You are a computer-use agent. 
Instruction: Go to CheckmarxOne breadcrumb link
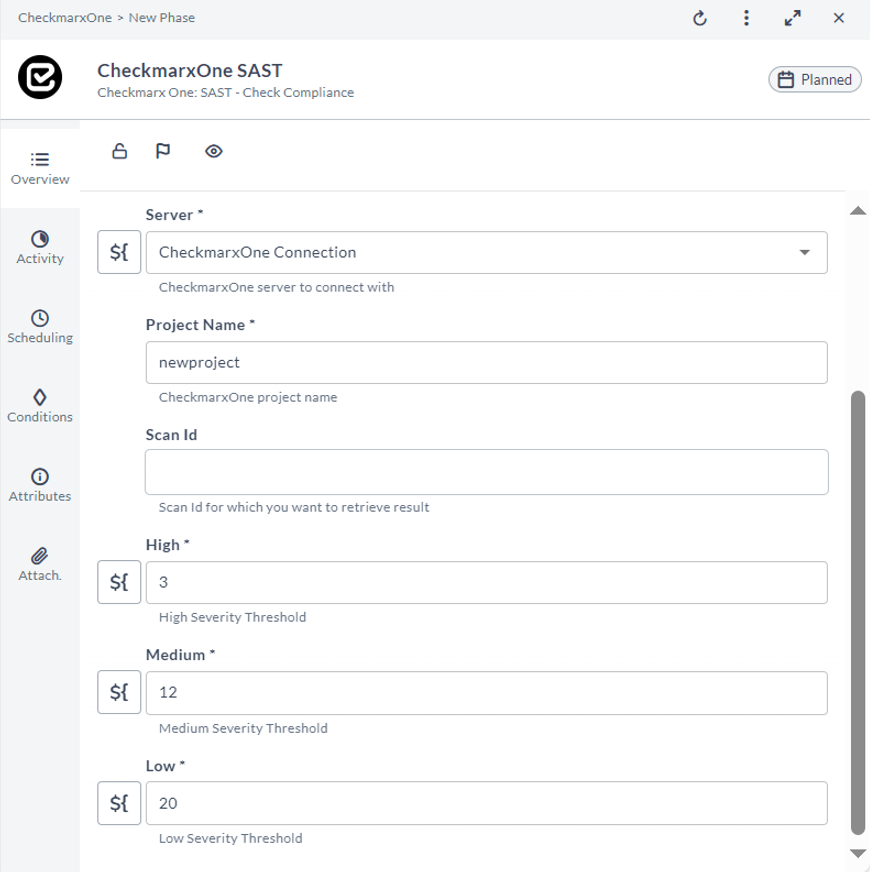pyautogui.click(x=65, y=18)
